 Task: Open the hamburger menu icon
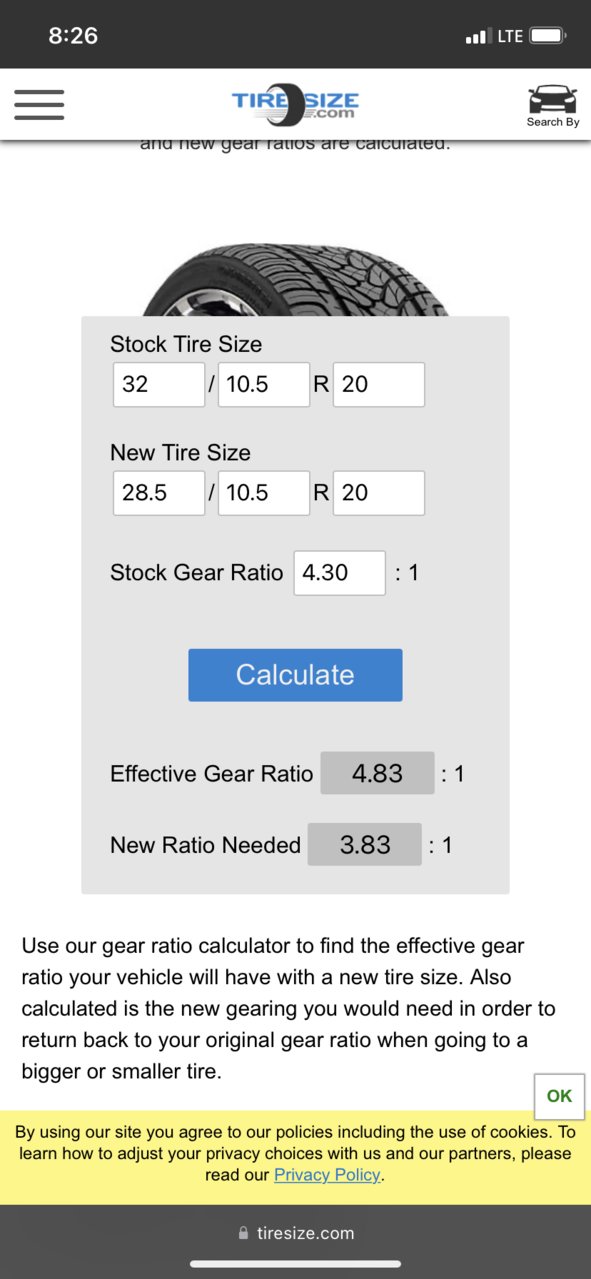click(x=39, y=104)
